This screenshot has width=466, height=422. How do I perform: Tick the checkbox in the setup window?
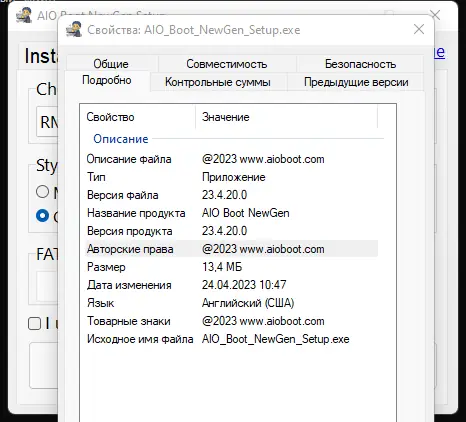34,323
